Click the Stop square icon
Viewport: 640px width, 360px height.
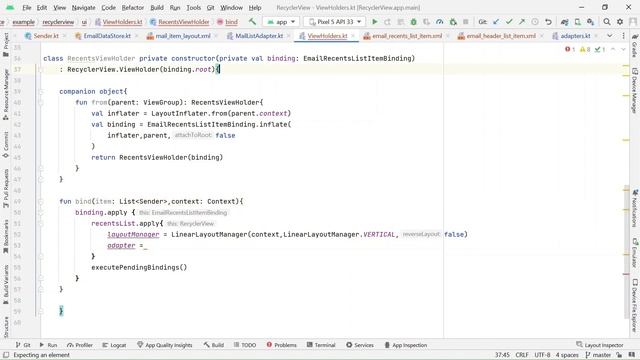(465, 22)
